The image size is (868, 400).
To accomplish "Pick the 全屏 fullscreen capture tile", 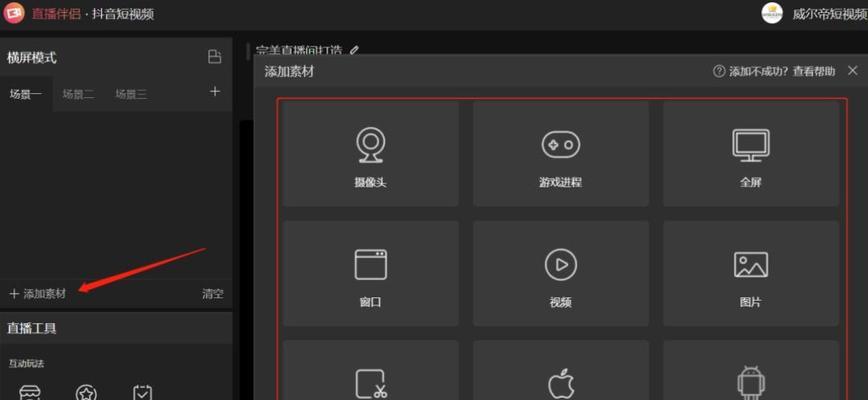I will (751, 153).
